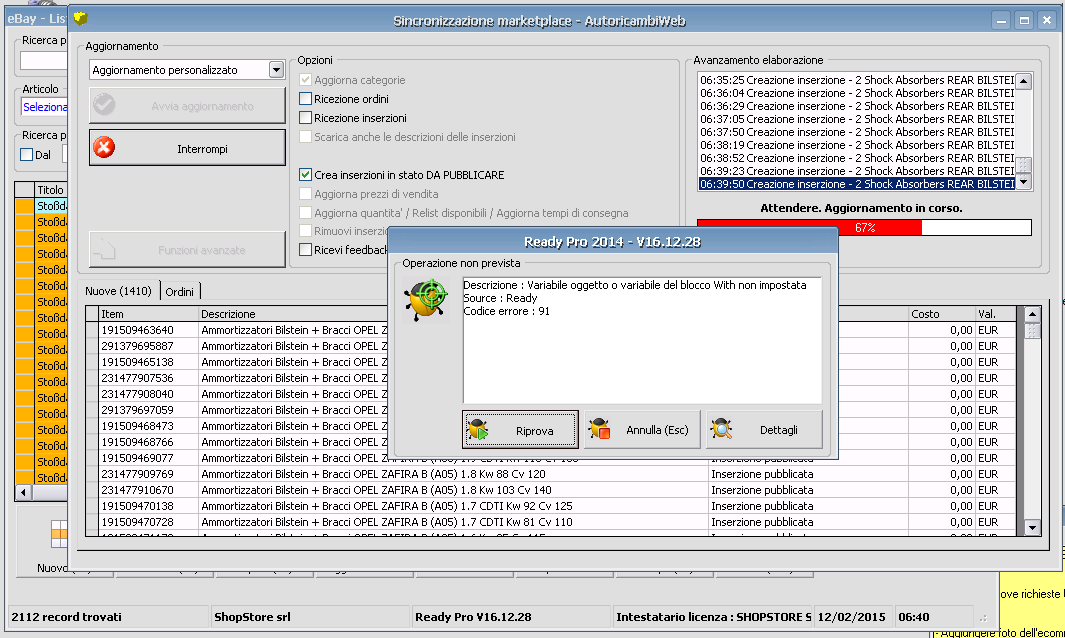The height and width of the screenshot is (638, 1065).
Task: Select item 231477907536 row
Action: tap(550, 378)
